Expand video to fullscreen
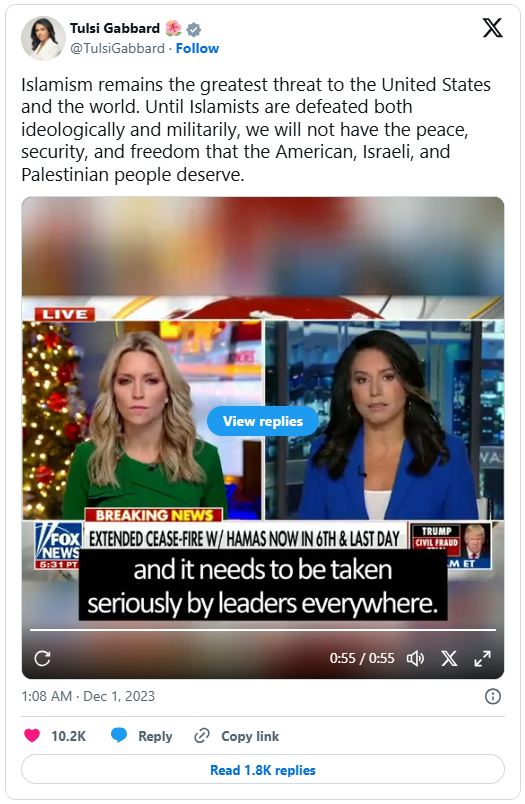 pos(482,658)
